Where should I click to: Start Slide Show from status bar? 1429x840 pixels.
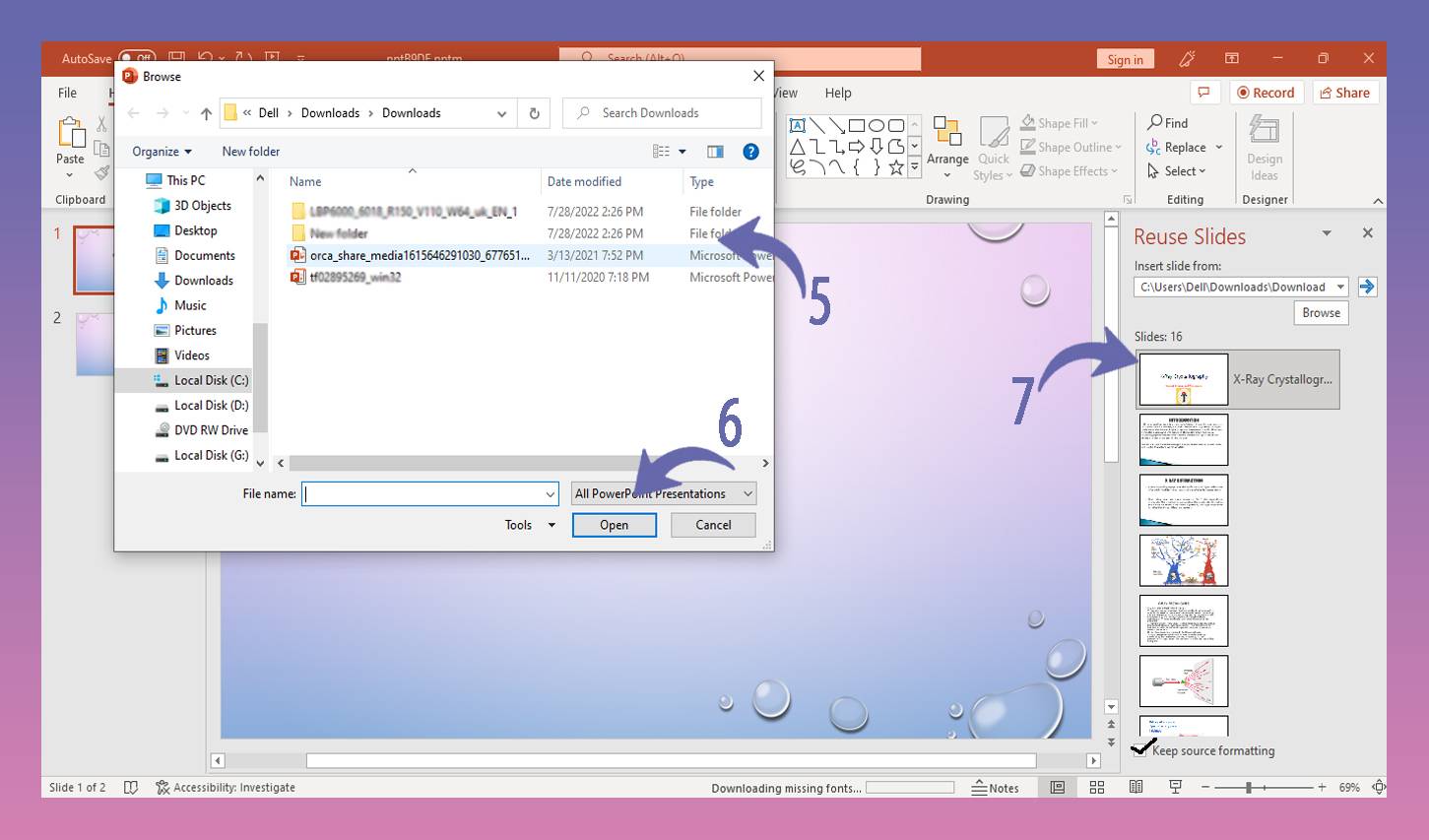(1175, 788)
